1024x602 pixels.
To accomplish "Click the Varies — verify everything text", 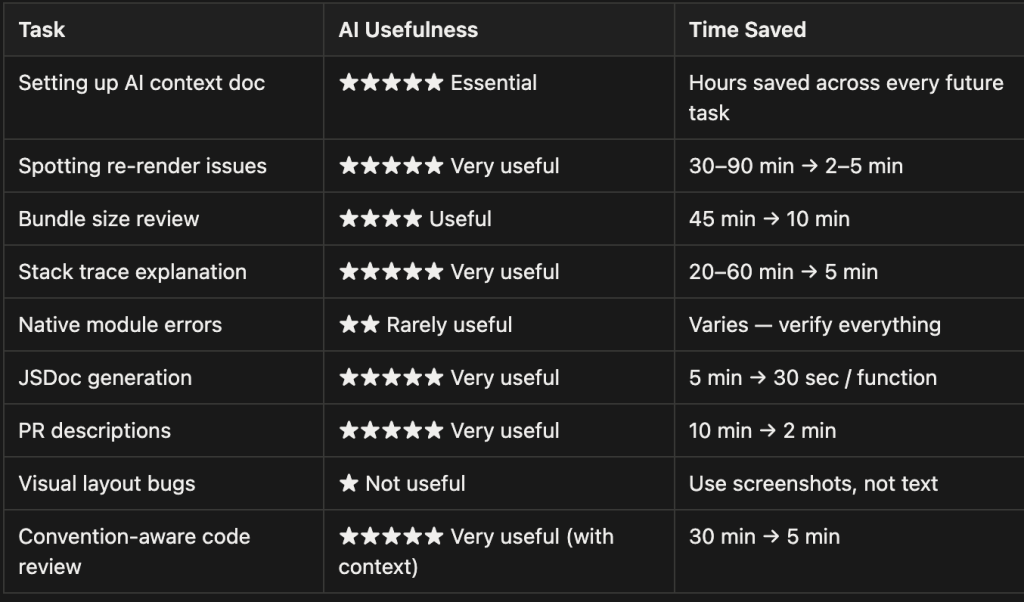I will 814,325.
